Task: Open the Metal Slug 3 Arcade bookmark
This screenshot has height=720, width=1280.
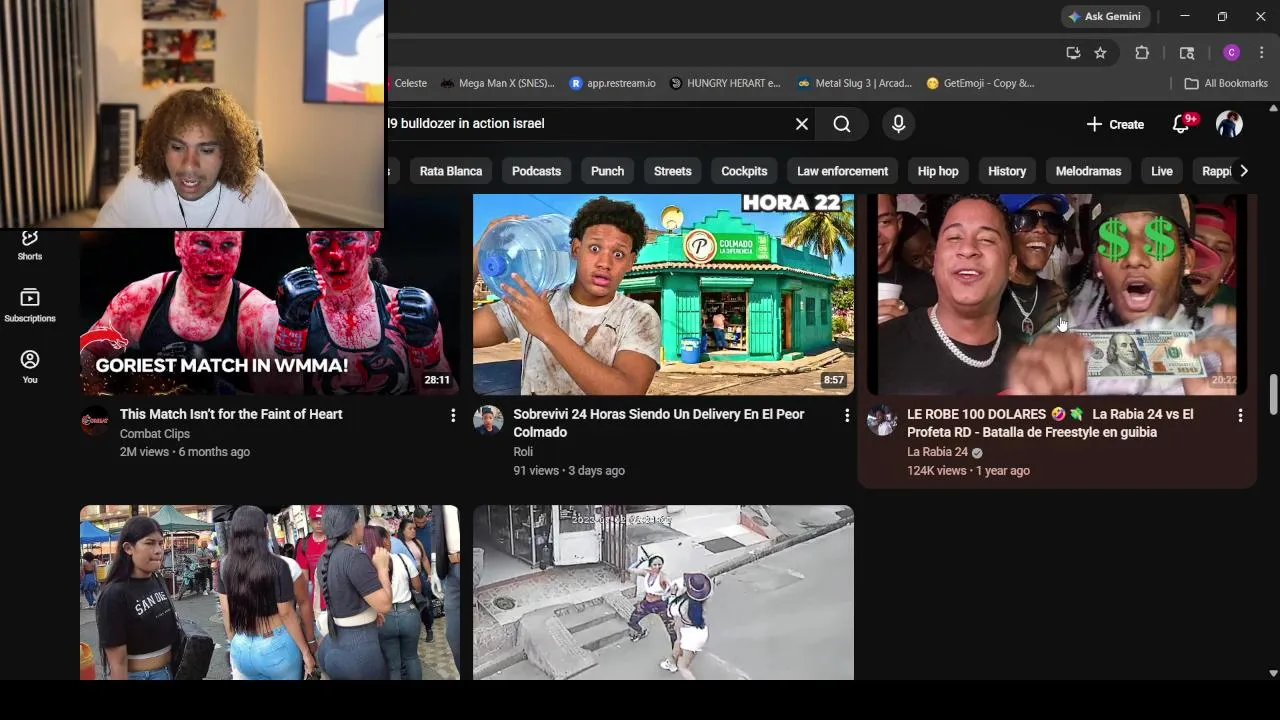Action: pos(857,83)
